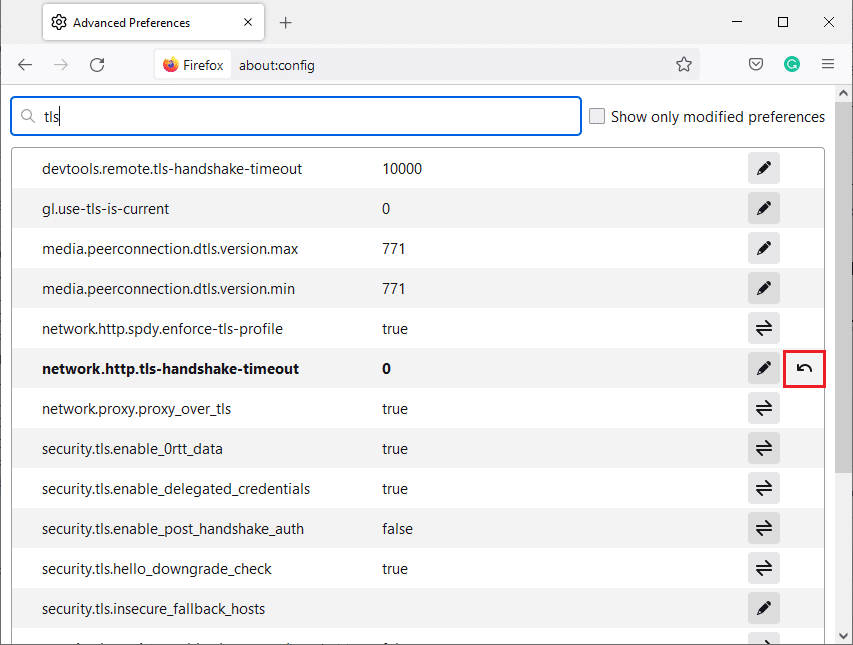Select media.peerconnection.dtls.version.min name
The width and height of the screenshot is (853, 645).
click(169, 289)
